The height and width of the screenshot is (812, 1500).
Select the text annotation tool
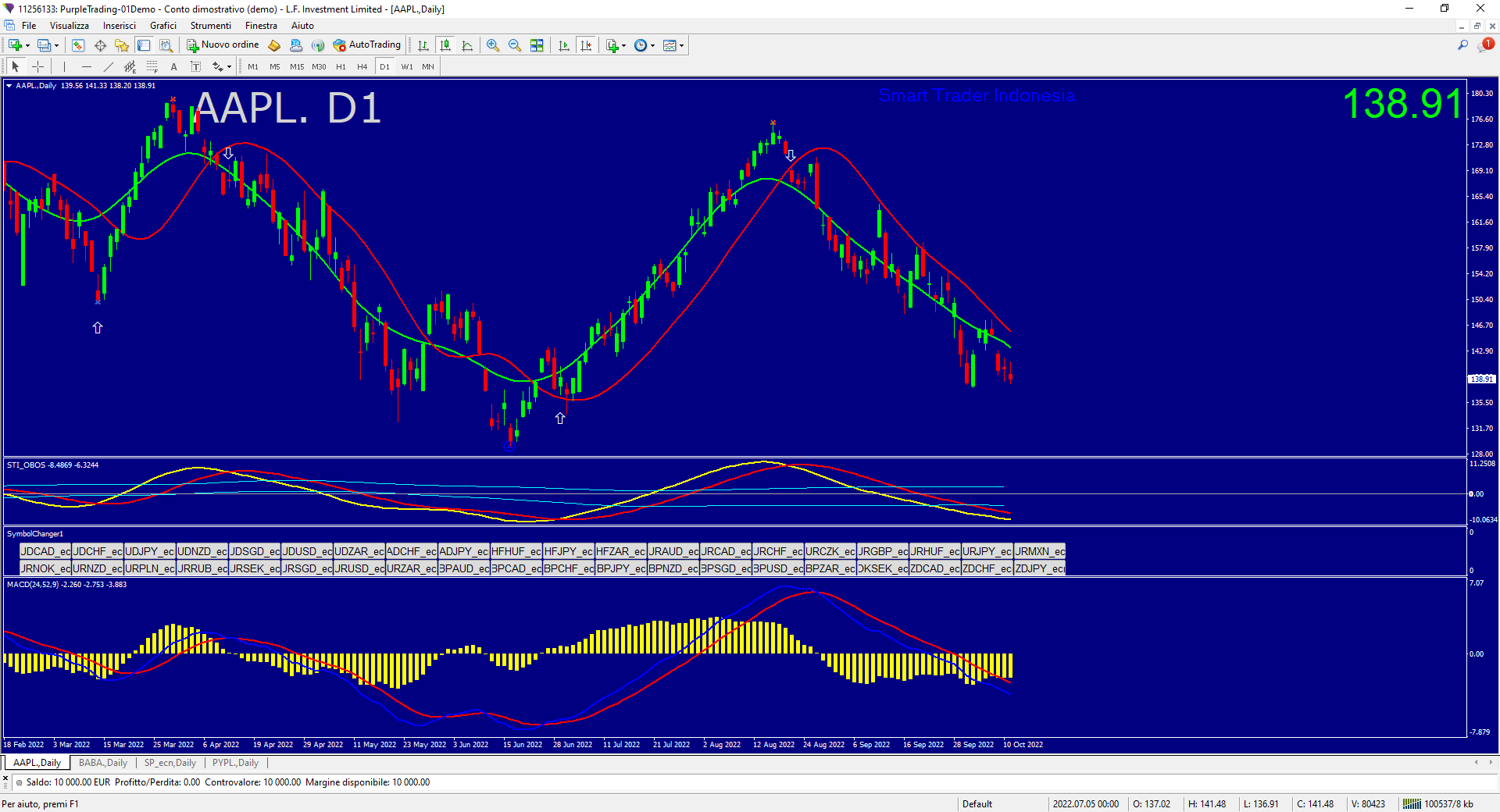[x=173, y=67]
